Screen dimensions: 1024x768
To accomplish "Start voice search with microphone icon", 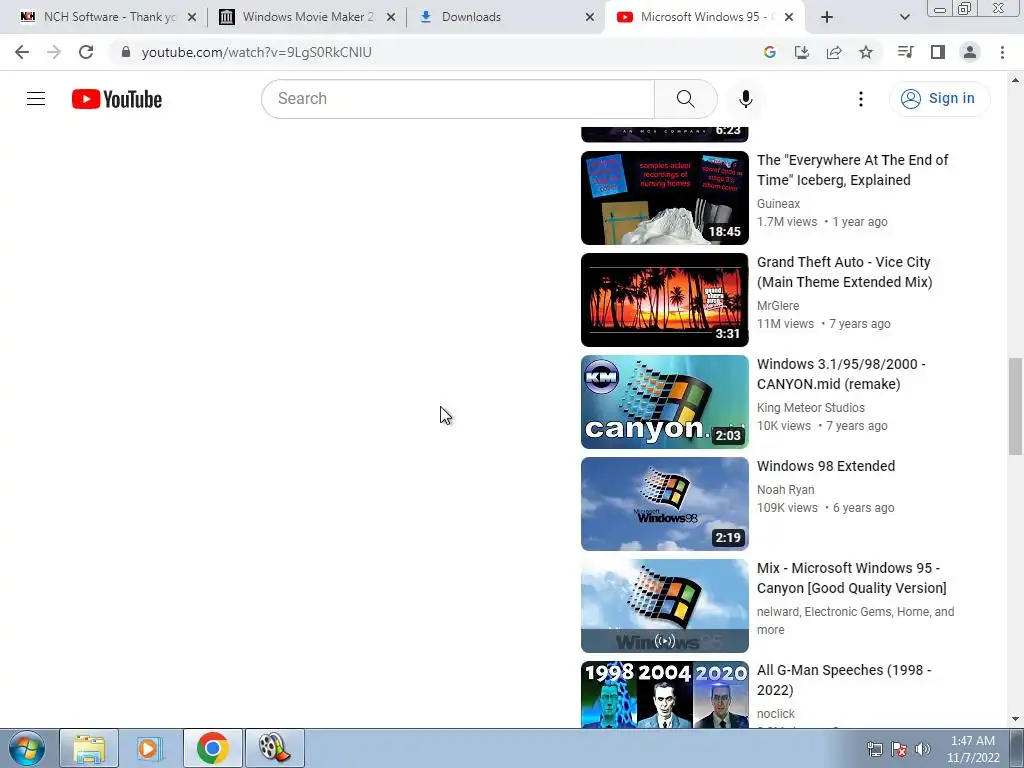I will pos(745,99).
